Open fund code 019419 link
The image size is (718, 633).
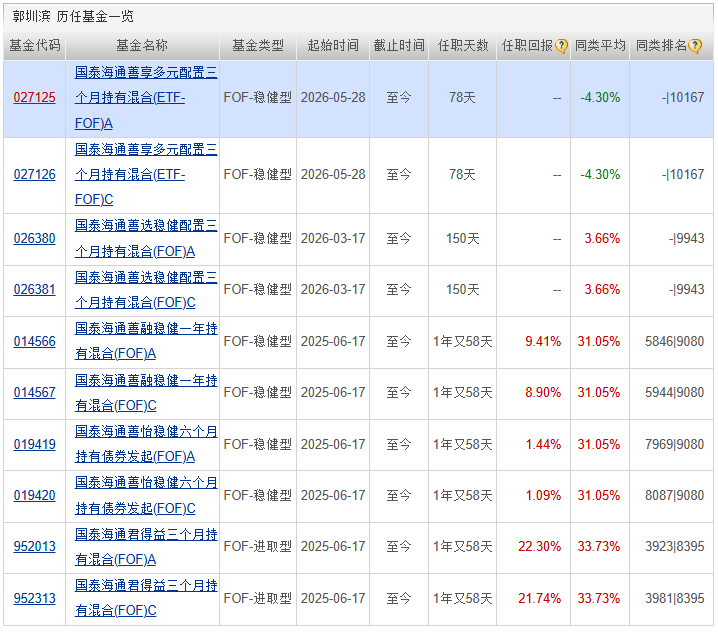coord(34,444)
